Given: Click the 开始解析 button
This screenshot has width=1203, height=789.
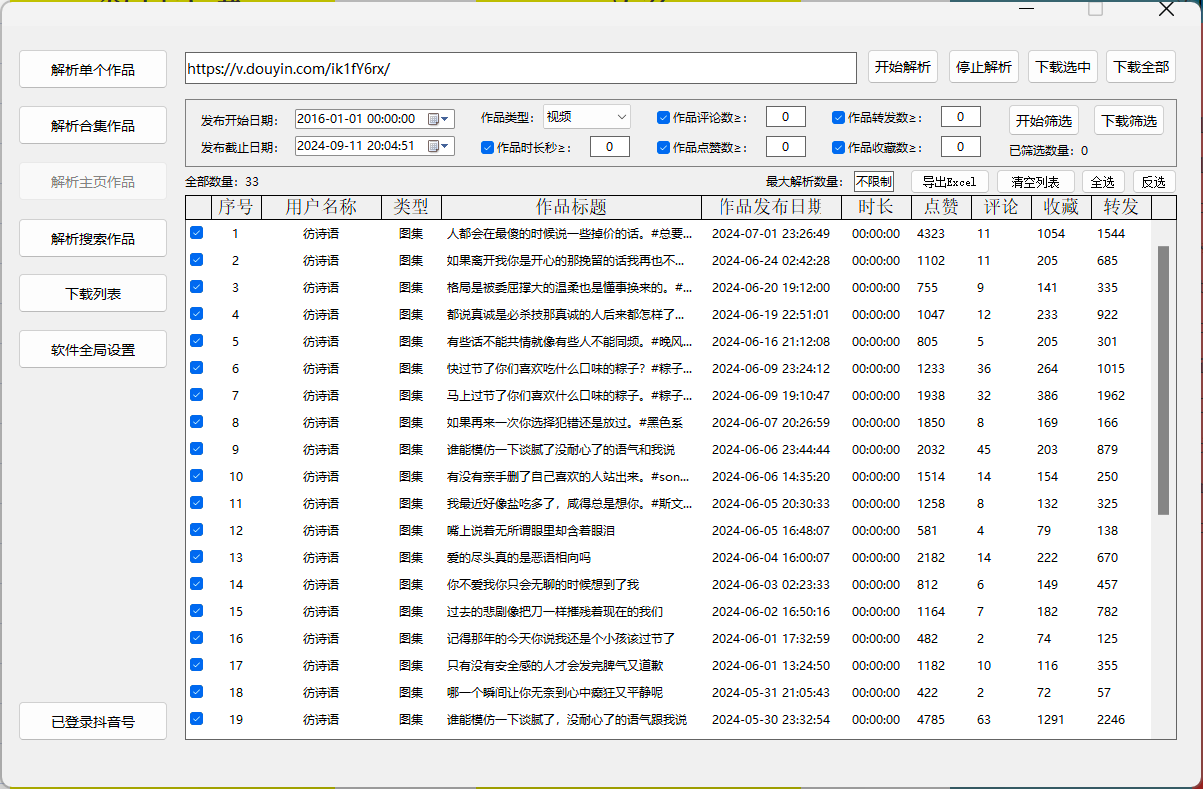Looking at the screenshot, I should [902, 67].
